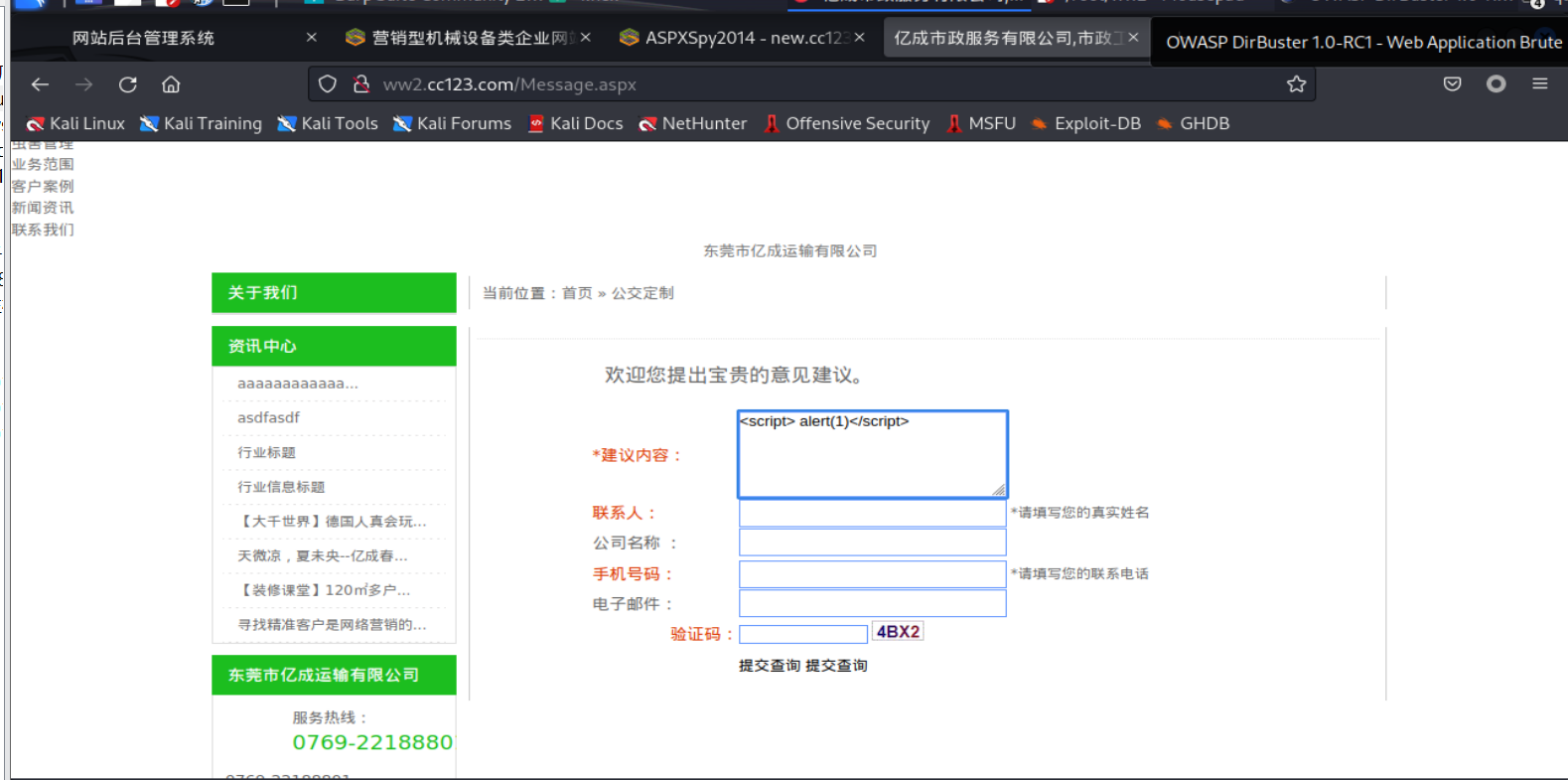Open the Offensive Security bookmark
Viewport: 1568px width, 780px height.
847,123
